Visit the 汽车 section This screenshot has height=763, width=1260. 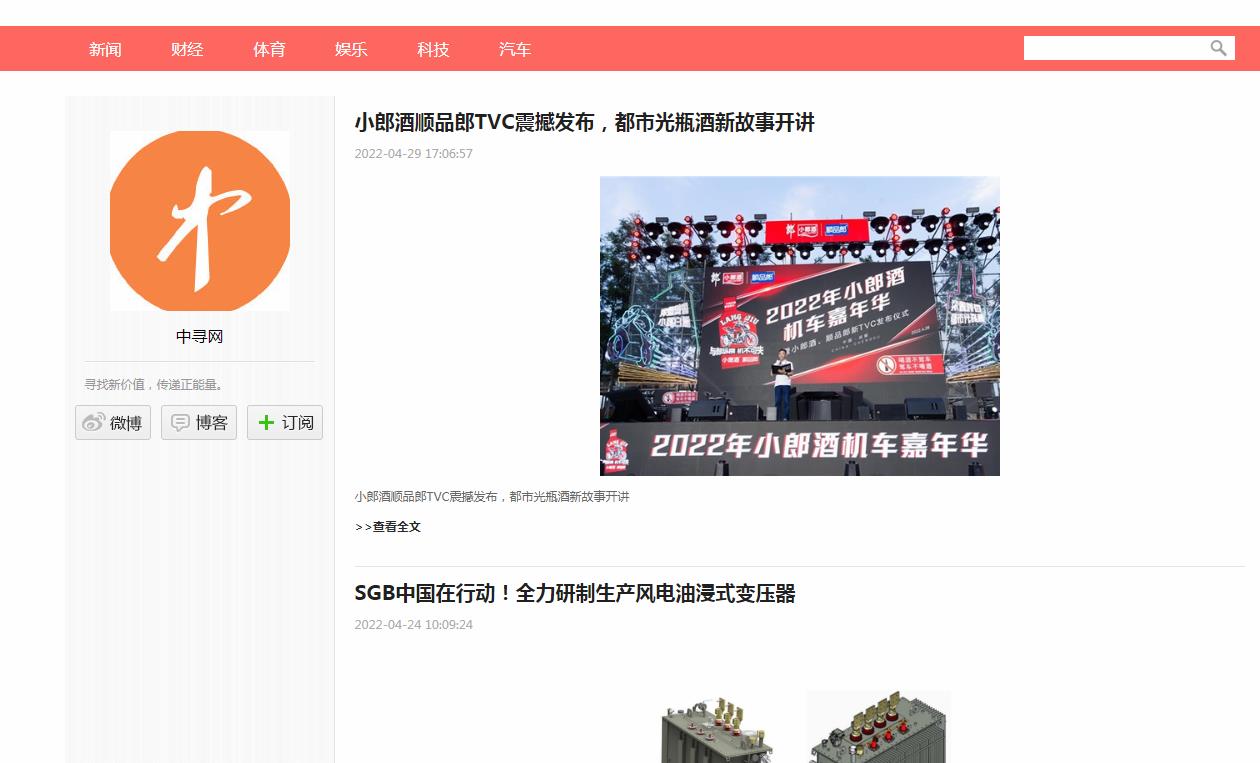(x=515, y=49)
